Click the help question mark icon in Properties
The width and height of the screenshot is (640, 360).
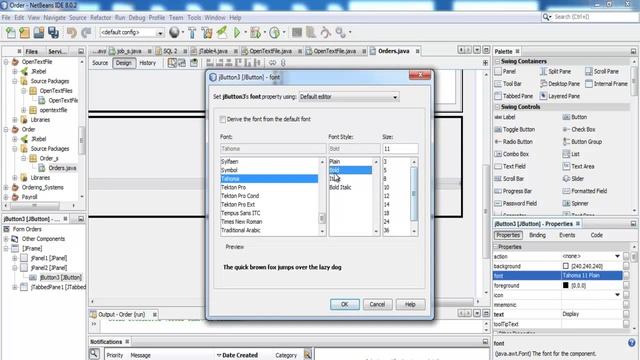[x=631, y=343]
